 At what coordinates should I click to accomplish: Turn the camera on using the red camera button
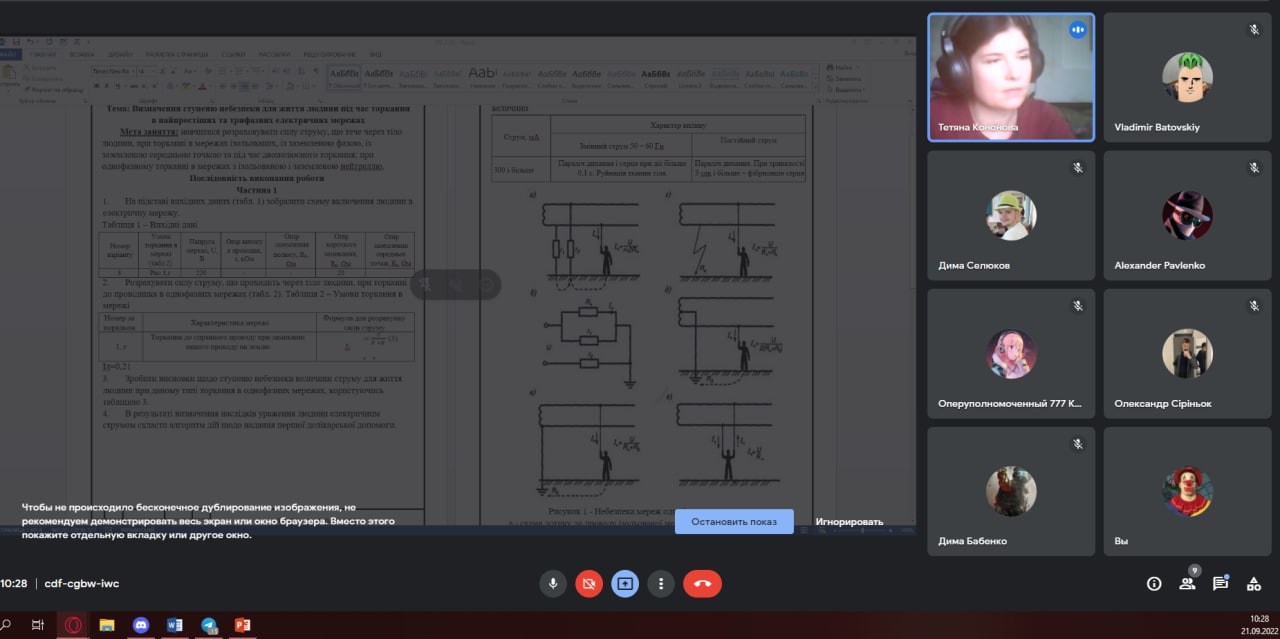click(x=589, y=583)
